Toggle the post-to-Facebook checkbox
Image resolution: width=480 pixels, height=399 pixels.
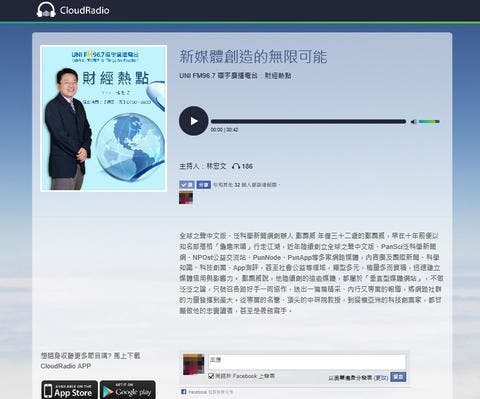point(211,376)
